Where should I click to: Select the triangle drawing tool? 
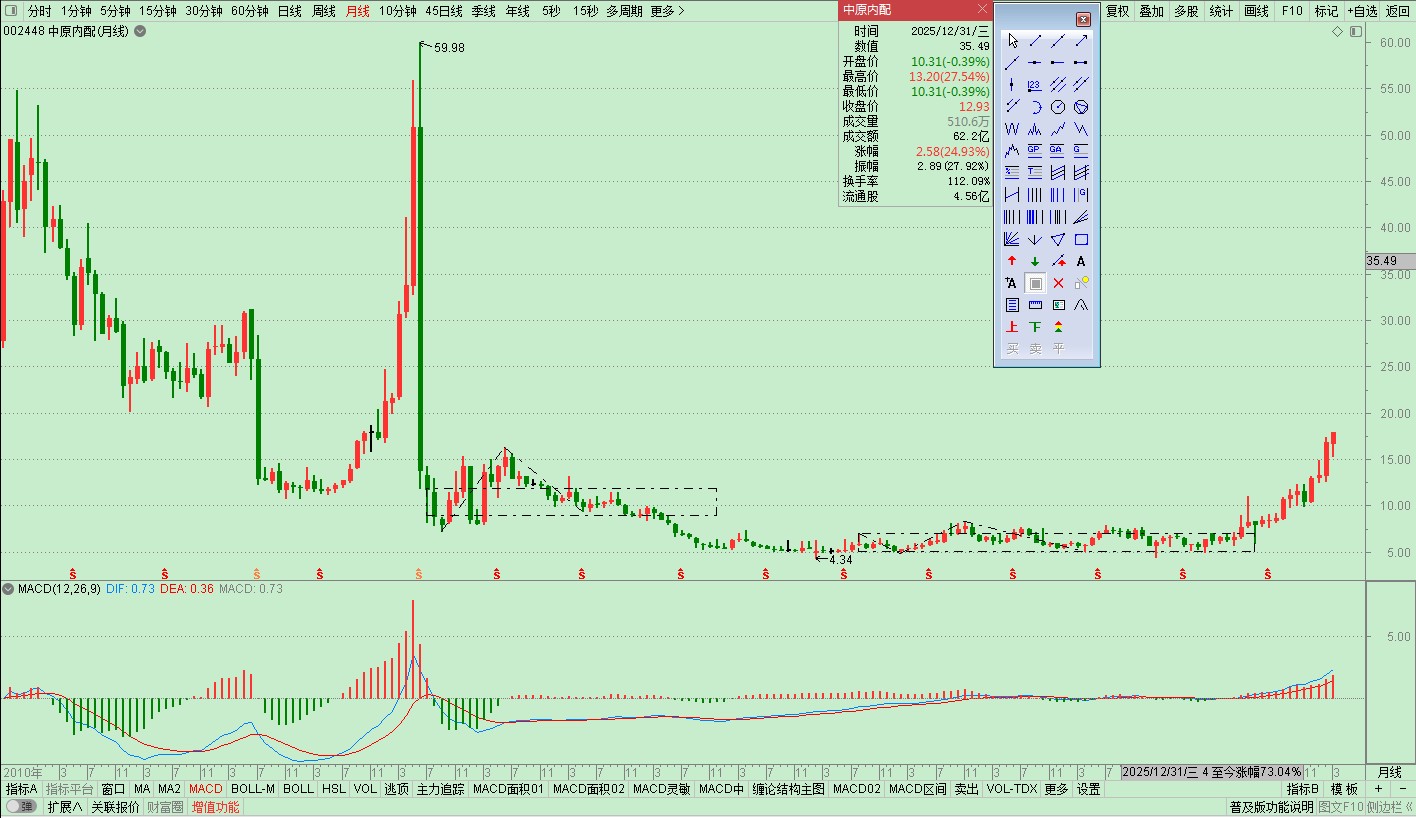pyautogui.click(x=1058, y=239)
